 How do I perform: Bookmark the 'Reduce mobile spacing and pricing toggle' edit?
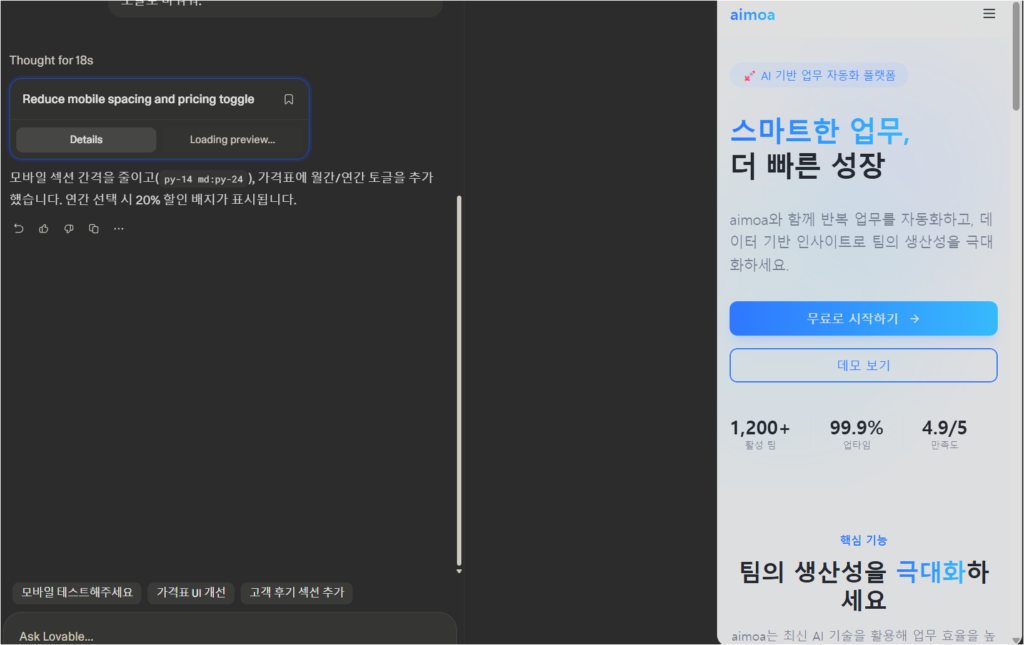288,98
